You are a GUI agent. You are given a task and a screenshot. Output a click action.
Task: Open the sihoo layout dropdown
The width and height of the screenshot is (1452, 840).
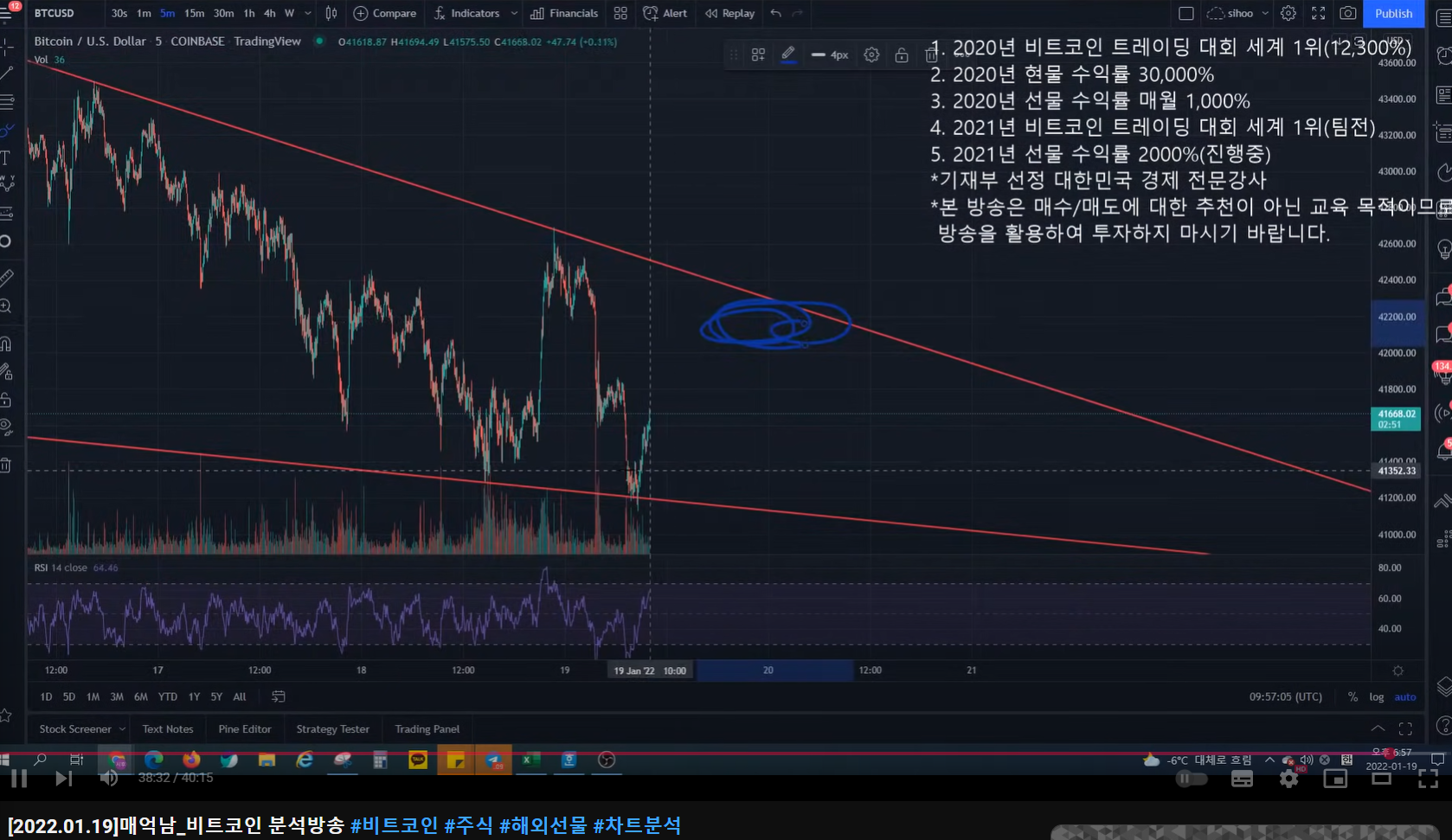coord(1238,13)
